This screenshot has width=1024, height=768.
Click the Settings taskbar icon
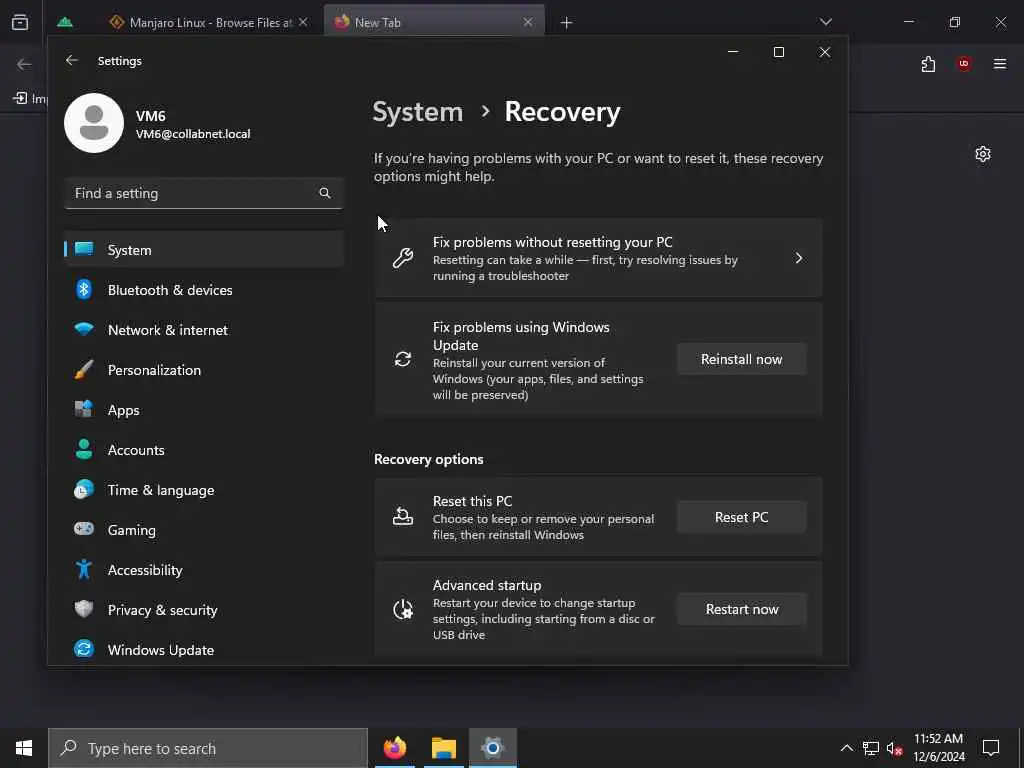(493, 748)
